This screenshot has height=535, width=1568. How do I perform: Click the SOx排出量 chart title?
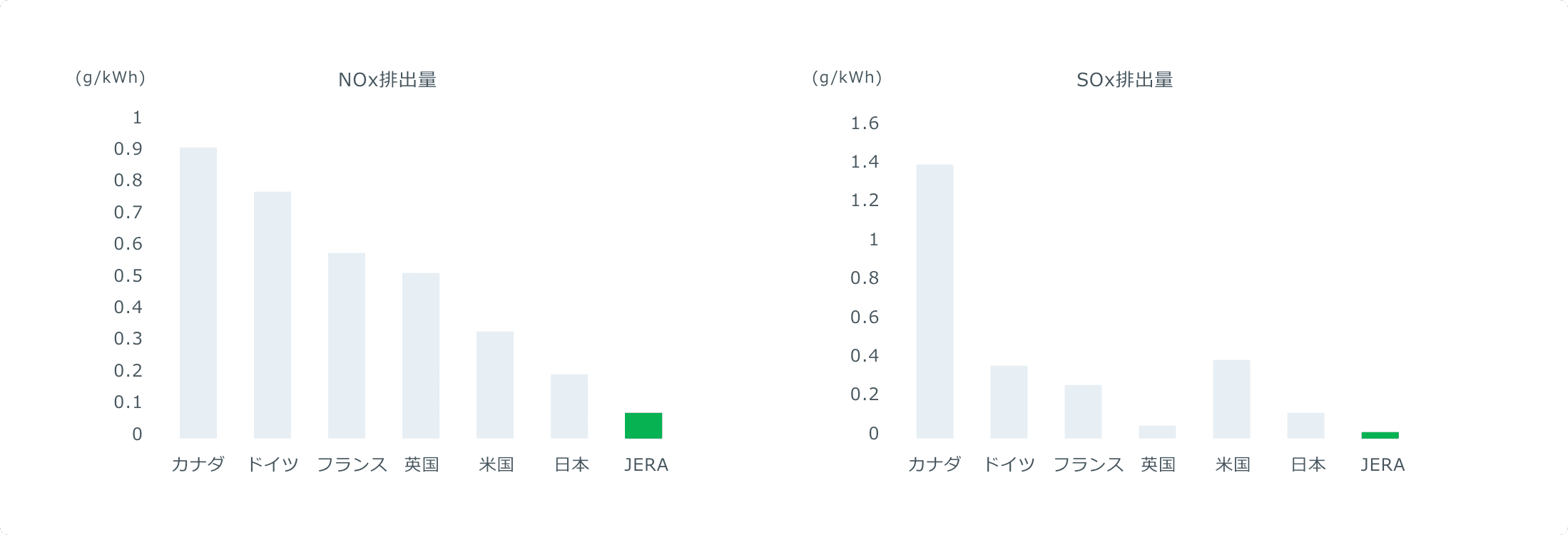click(x=1124, y=80)
